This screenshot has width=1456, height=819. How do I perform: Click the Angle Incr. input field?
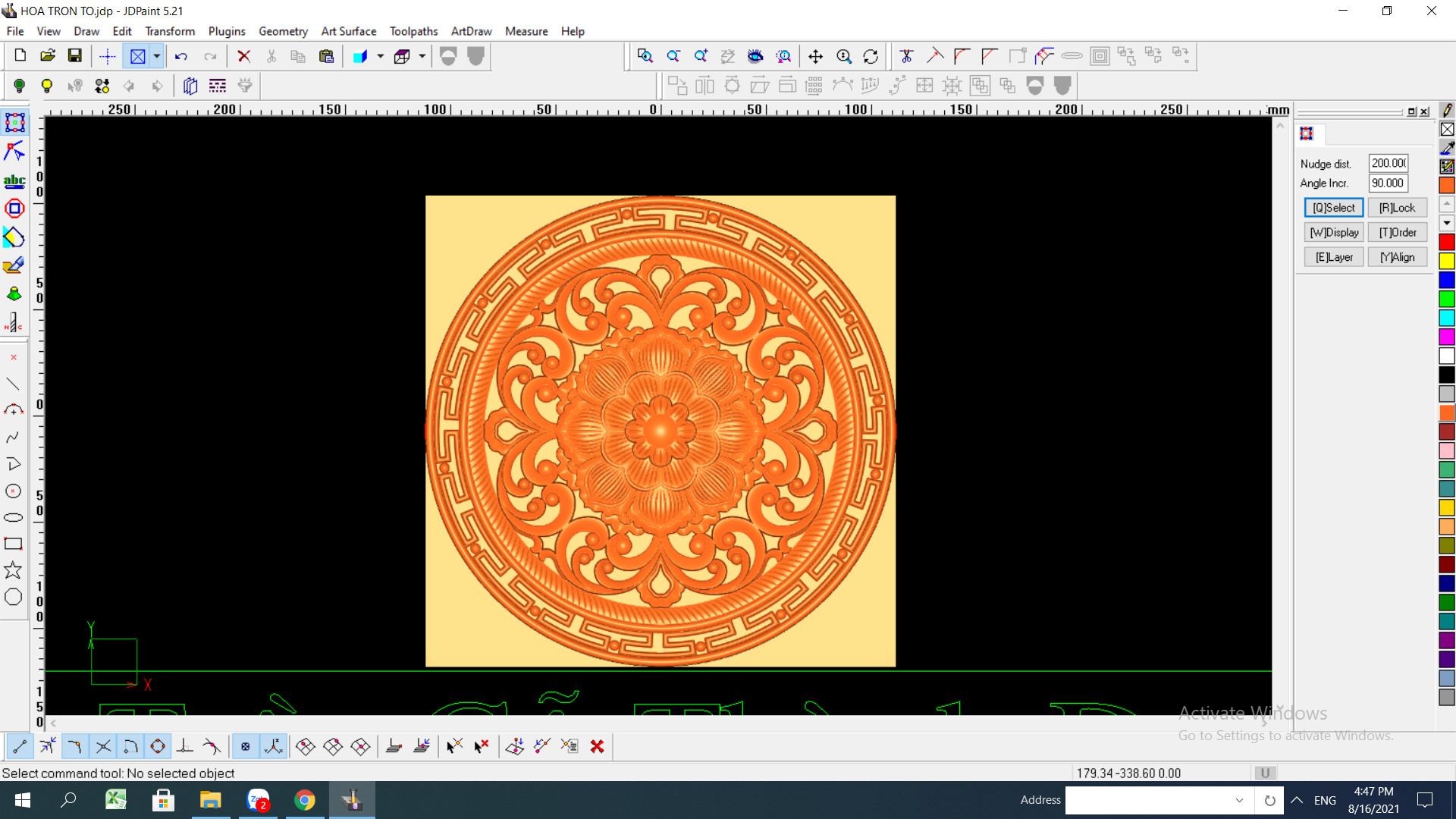click(1388, 183)
